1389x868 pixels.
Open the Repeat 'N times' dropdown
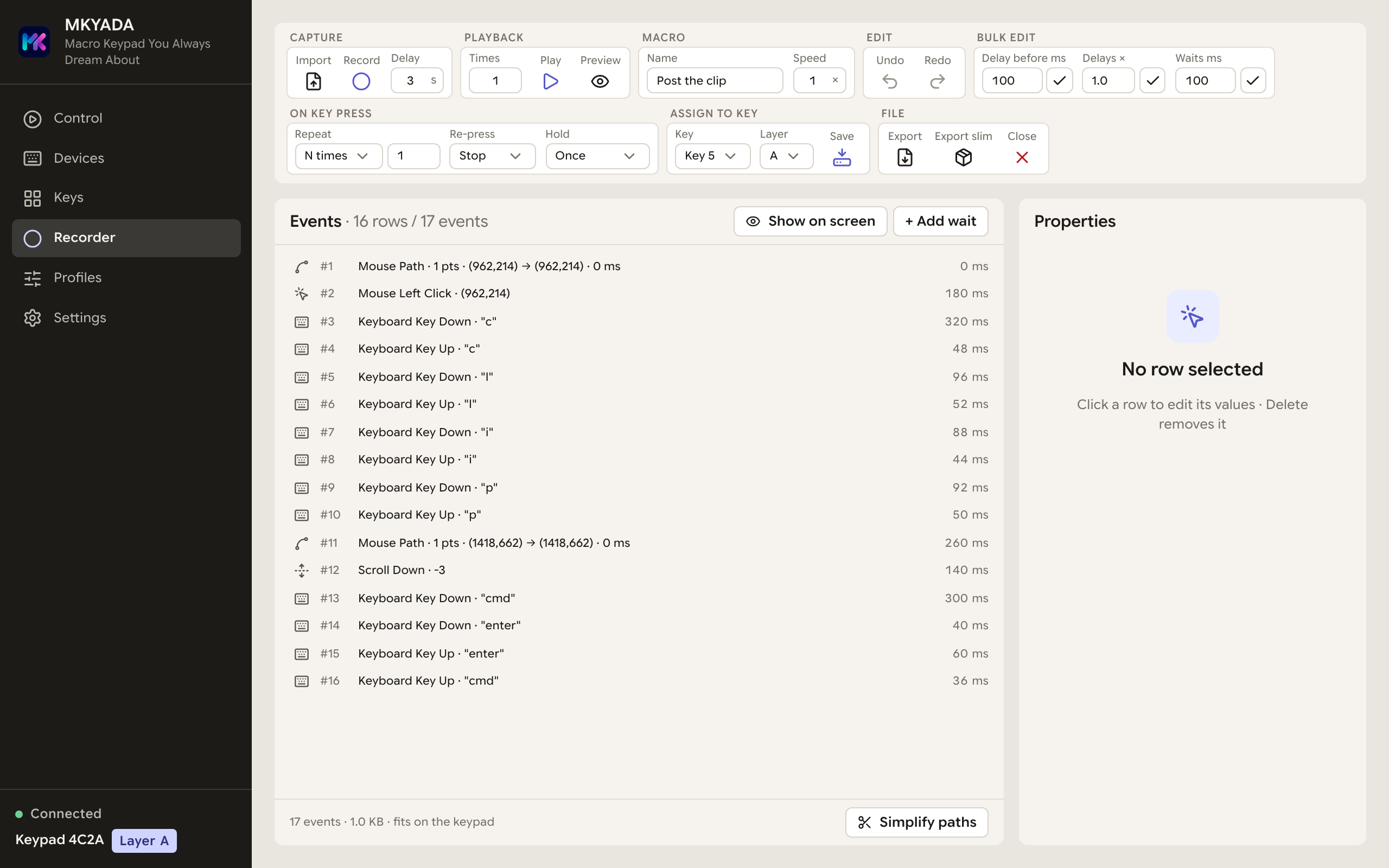(x=339, y=156)
